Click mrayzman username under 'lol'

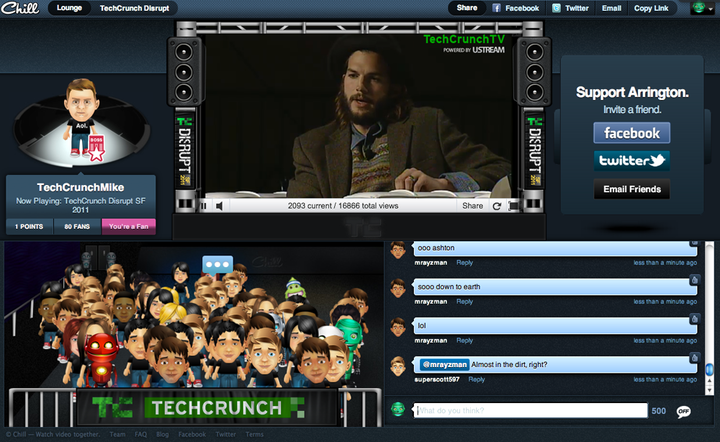click(431, 341)
